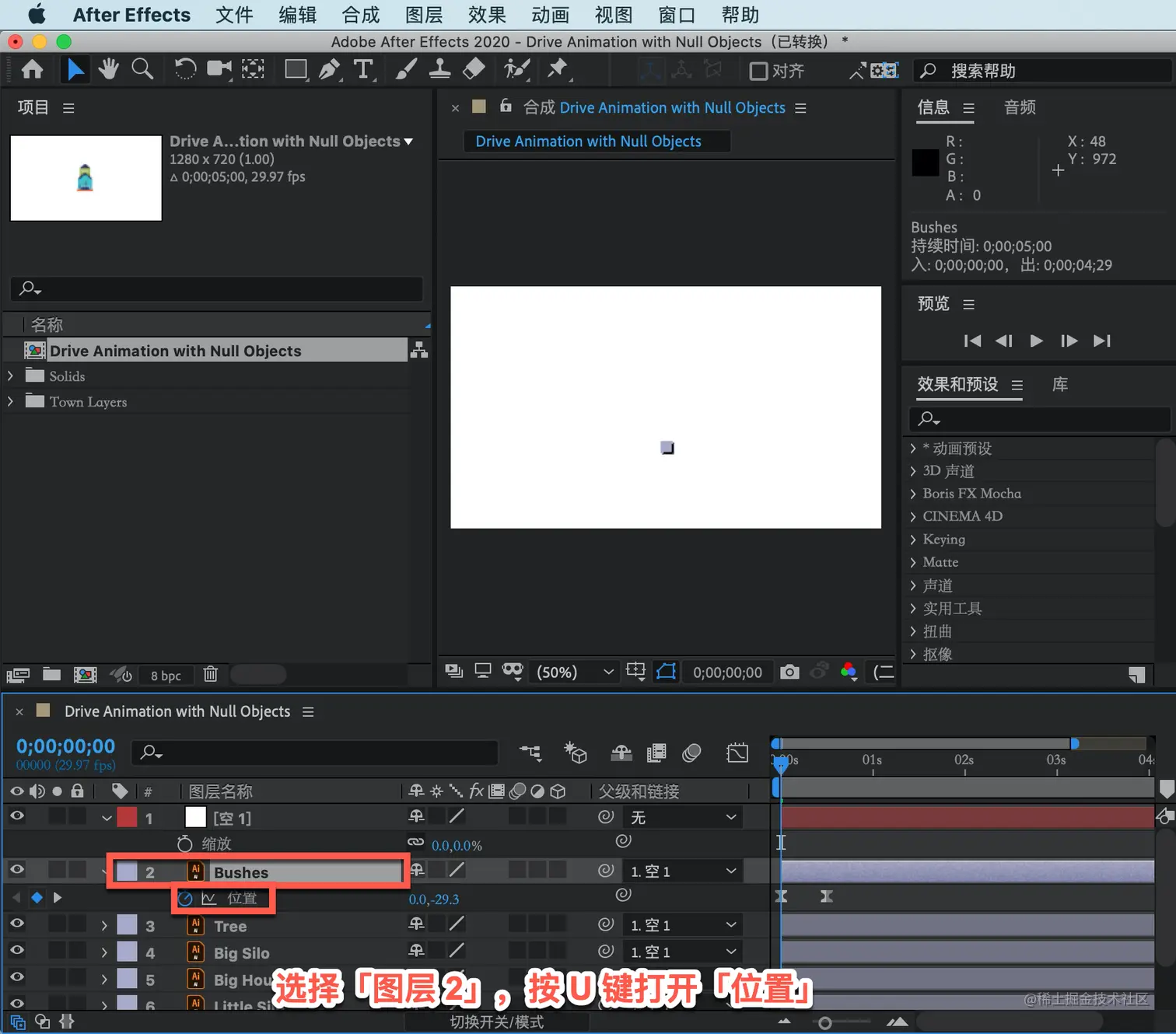Toggle stopwatch for 缩放 property
Screen dimensions: 1176x1034
184,844
